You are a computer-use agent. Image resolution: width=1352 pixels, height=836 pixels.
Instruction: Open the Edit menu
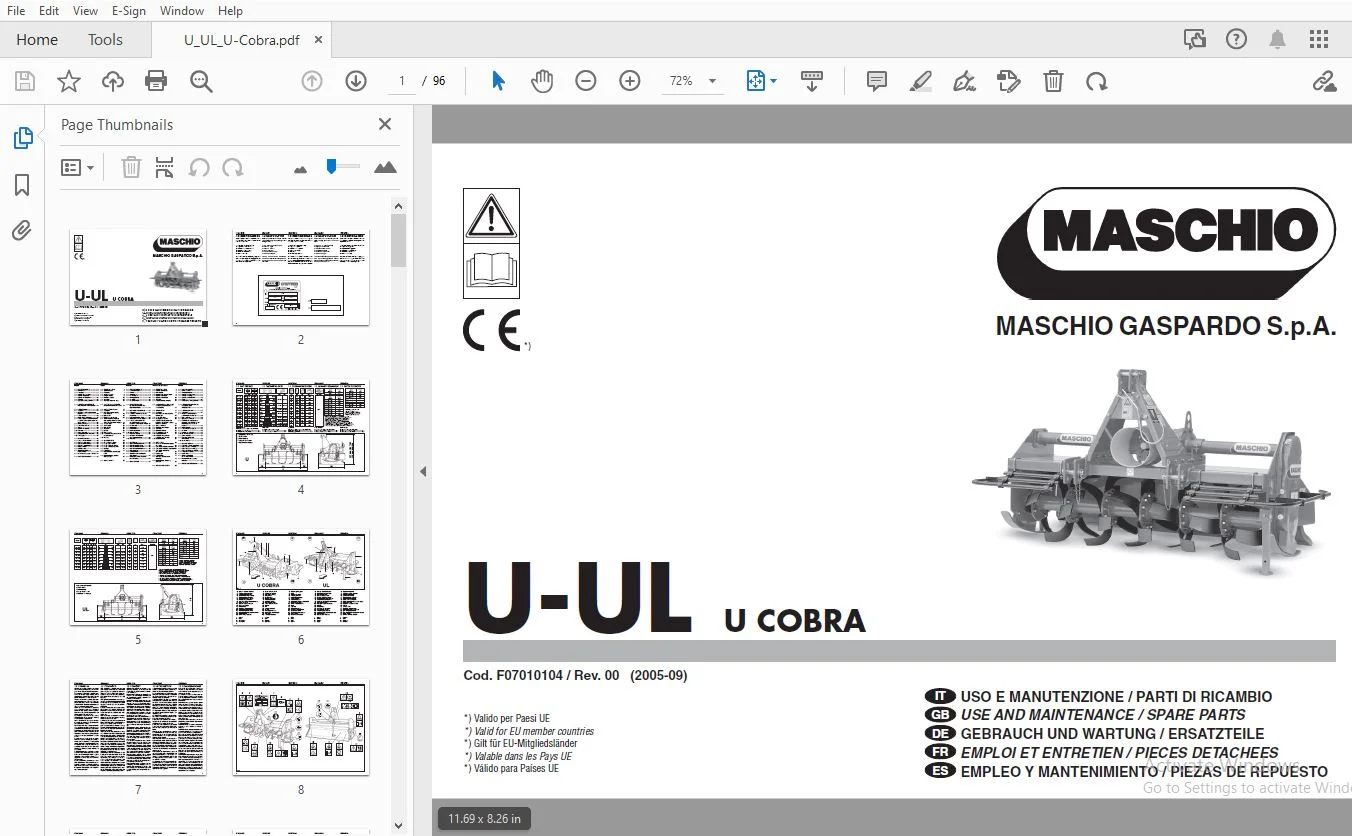[x=49, y=10]
